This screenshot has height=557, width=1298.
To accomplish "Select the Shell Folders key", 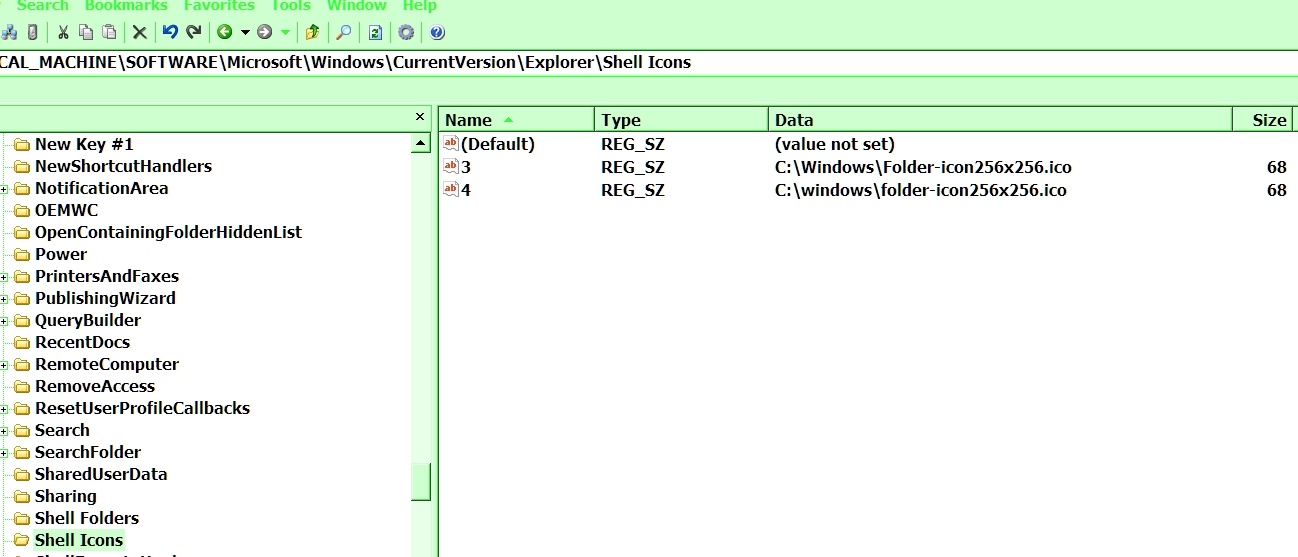I will tap(87, 518).
